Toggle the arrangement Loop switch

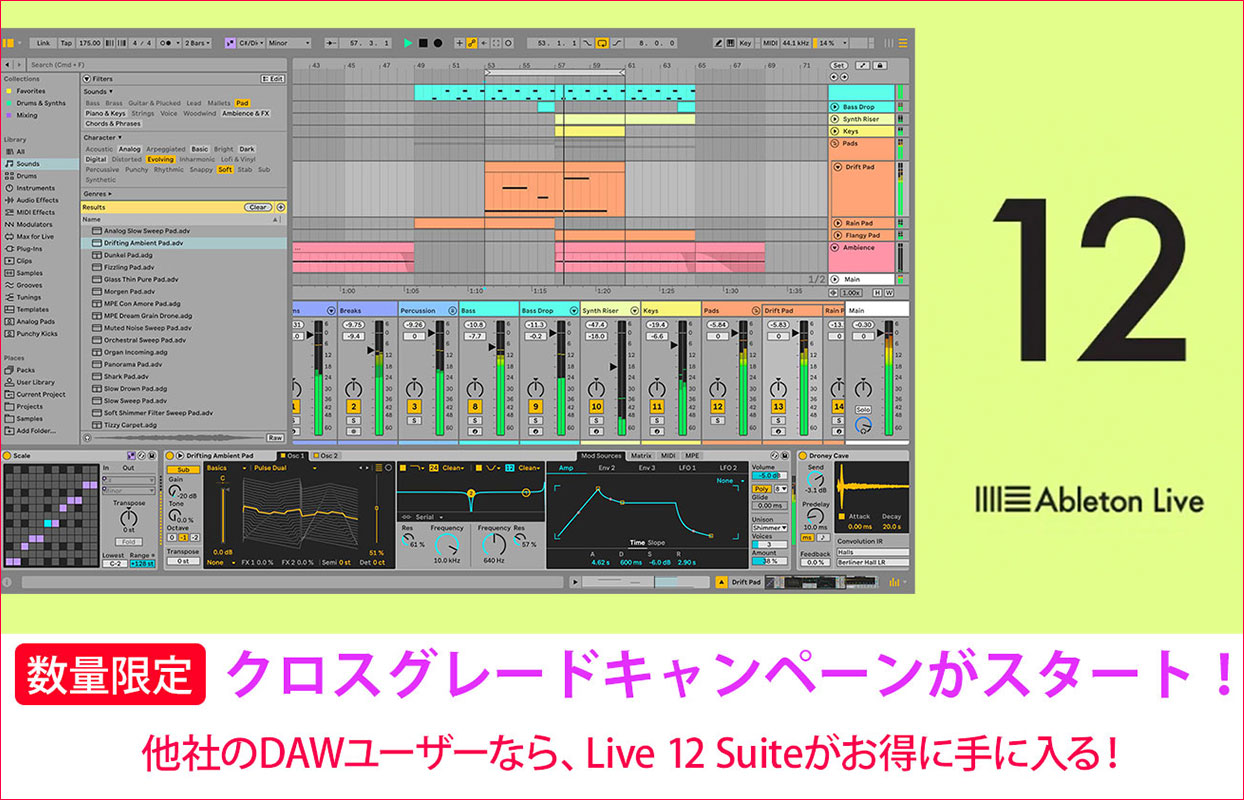[602, 43]
